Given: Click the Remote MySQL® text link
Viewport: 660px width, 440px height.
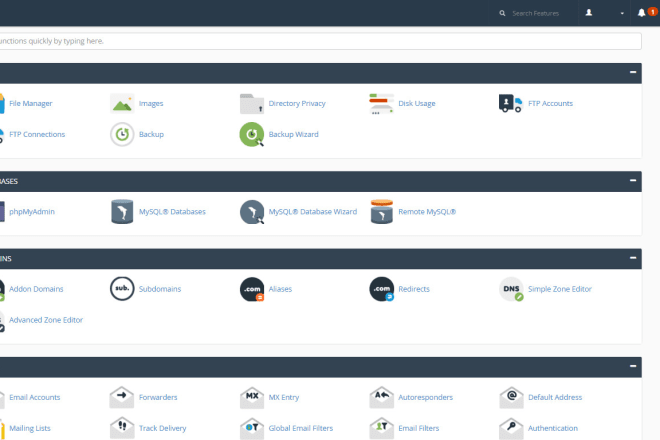Looking at the screenshot, I should coord(427,212).
